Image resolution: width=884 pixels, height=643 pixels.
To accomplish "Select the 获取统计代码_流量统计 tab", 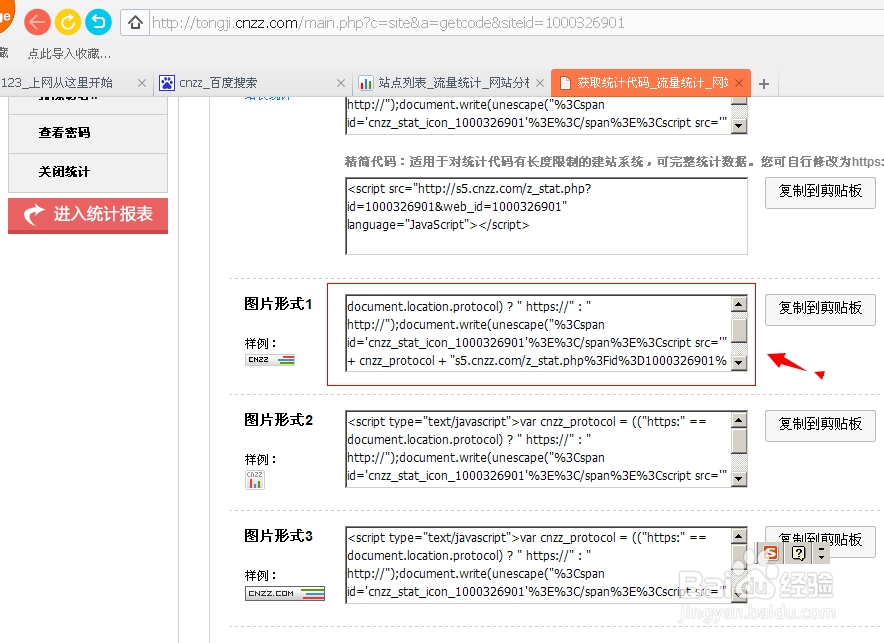I will pos(653,83).
